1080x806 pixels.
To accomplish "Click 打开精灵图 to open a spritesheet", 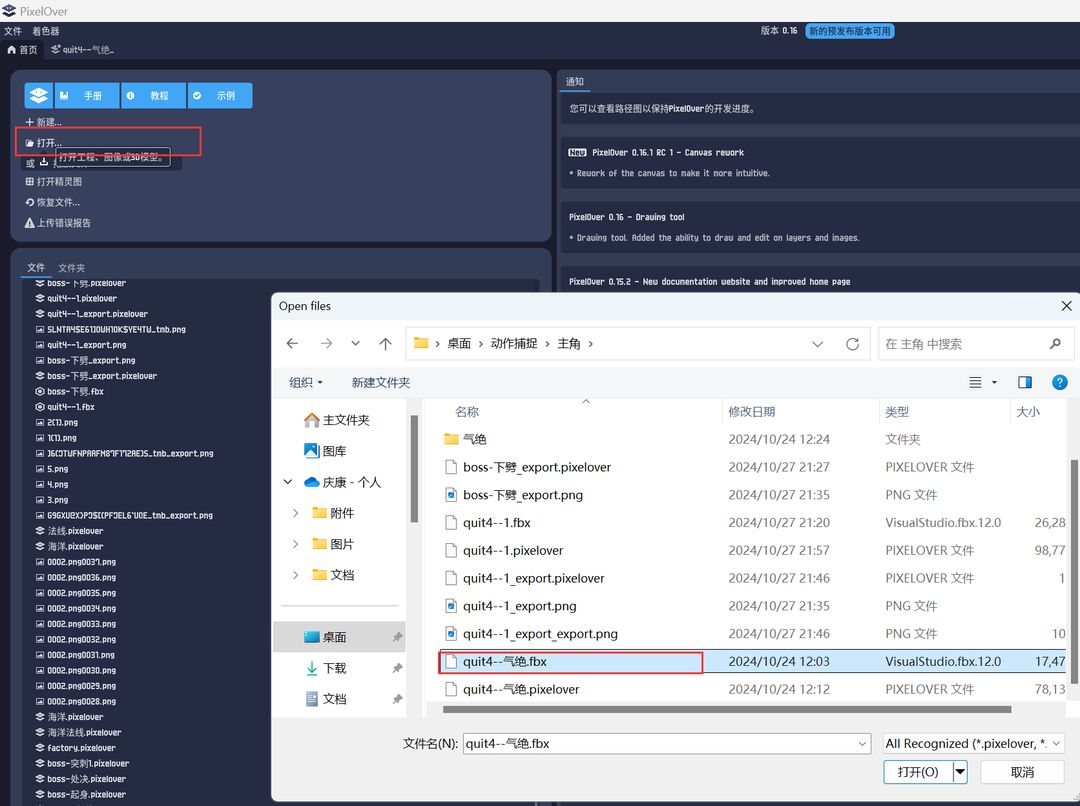I will [x=54, y=182].
